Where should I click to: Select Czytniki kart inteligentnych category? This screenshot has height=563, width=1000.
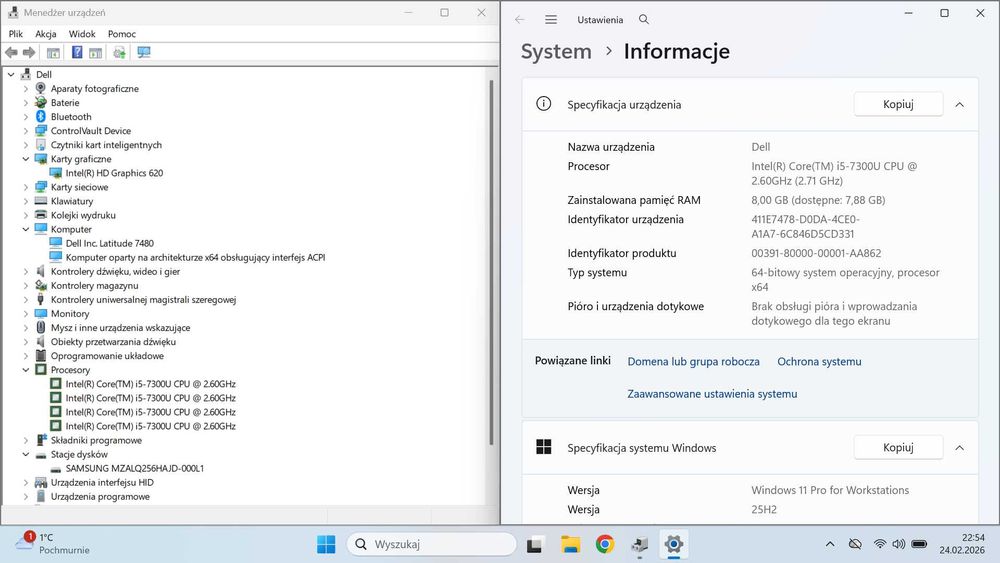(107, 145)
